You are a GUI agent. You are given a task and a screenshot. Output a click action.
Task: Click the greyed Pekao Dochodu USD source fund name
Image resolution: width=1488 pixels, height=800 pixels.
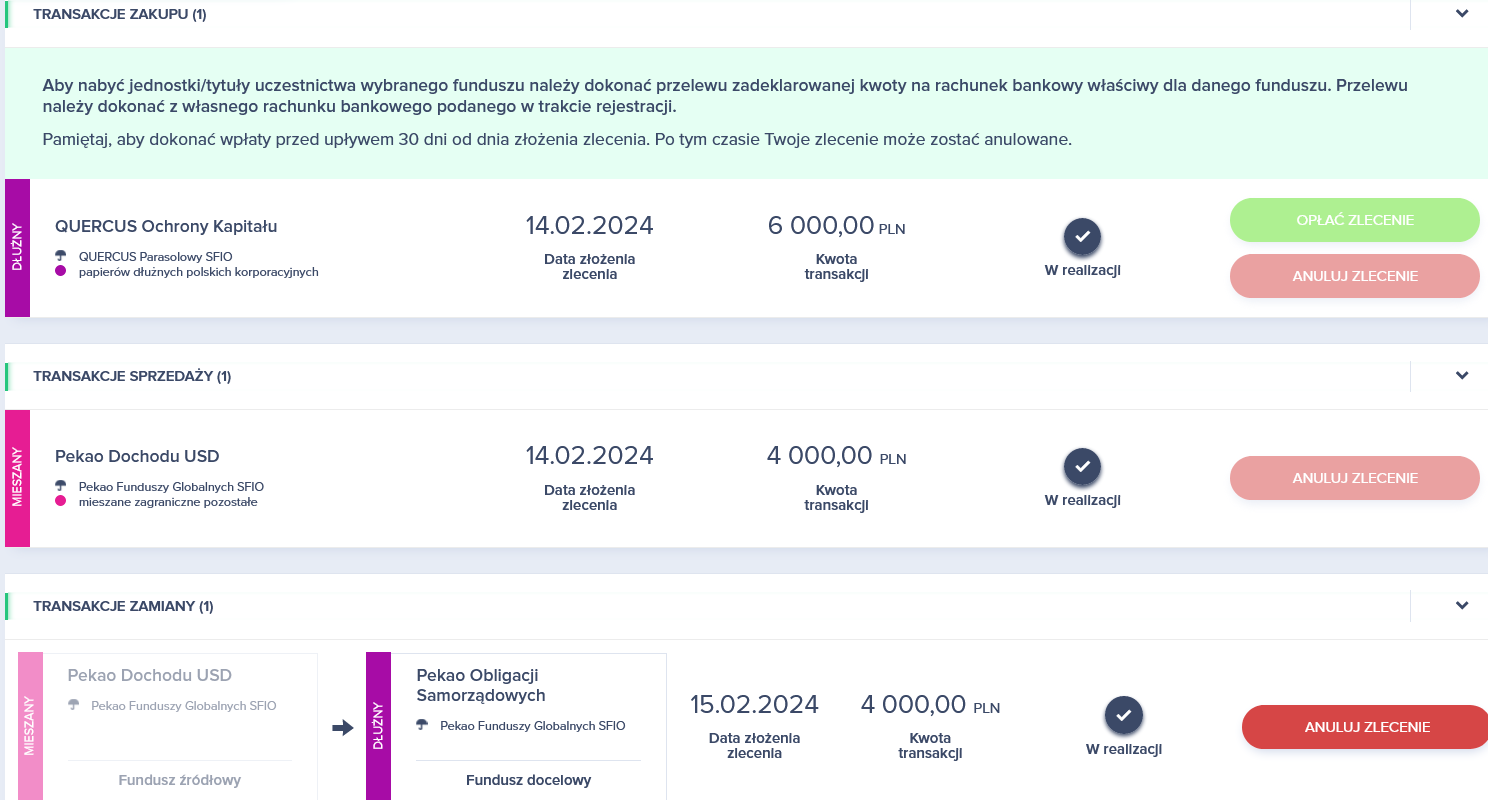[x=150, y=675]
